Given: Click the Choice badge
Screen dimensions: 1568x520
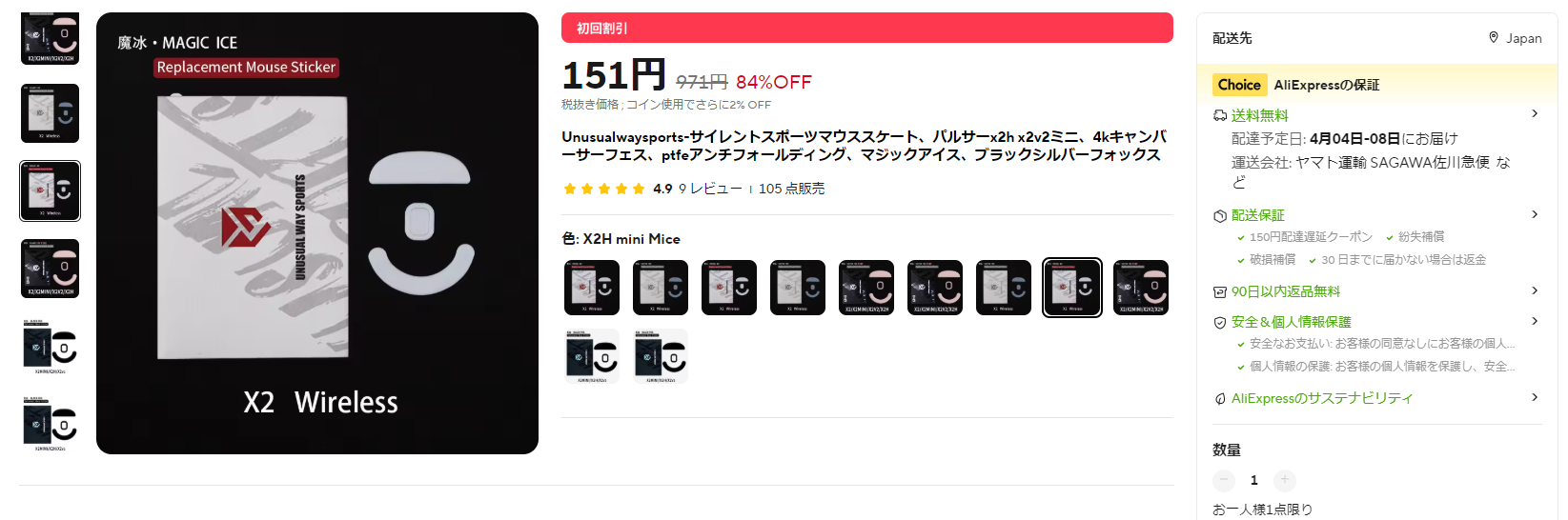Looking at the screenshot, I should click(x=1239, y=85).
